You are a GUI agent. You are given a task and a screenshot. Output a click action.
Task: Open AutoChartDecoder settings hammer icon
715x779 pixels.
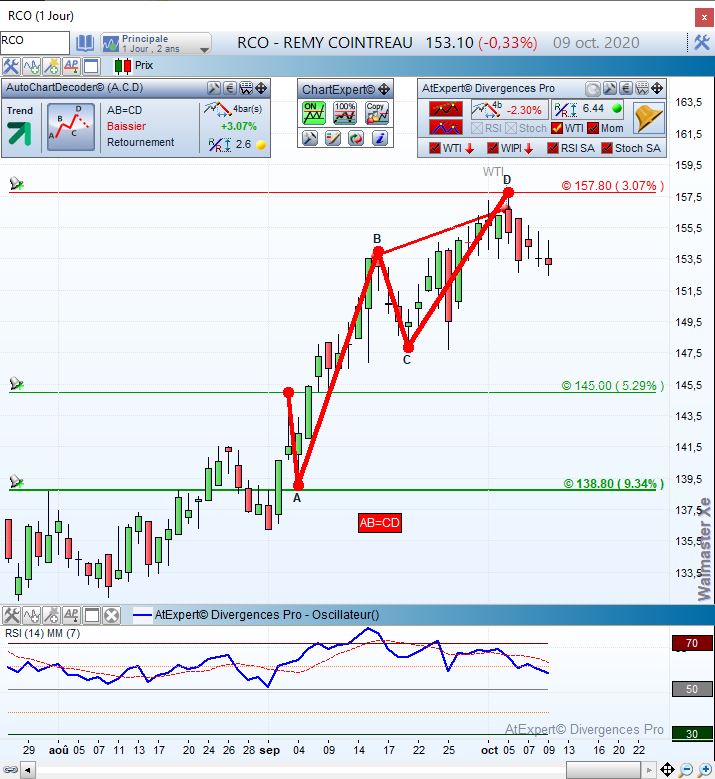pyautogui.click(x=214, y=88)
